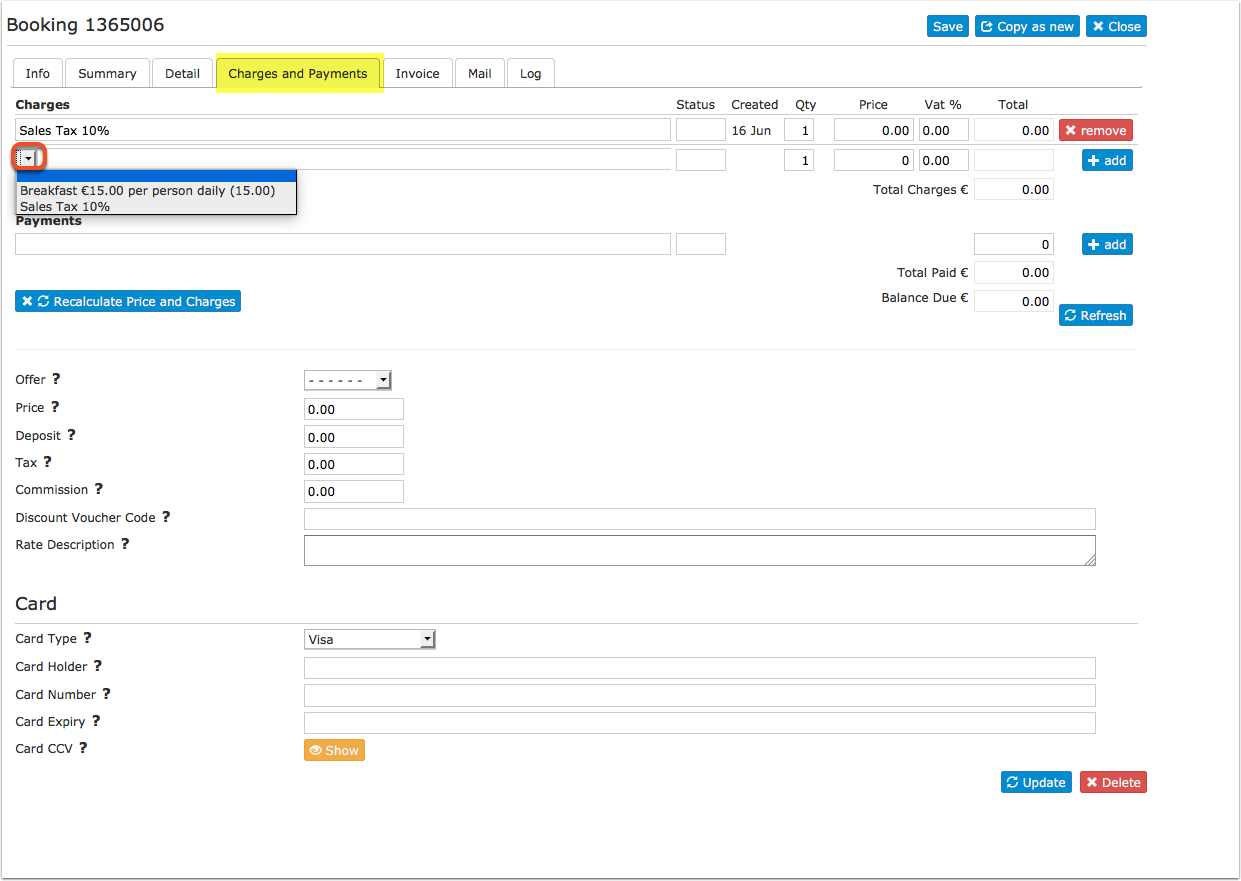Click Card Expiry input field
The image size is (1241, 881).
(700, 723)
